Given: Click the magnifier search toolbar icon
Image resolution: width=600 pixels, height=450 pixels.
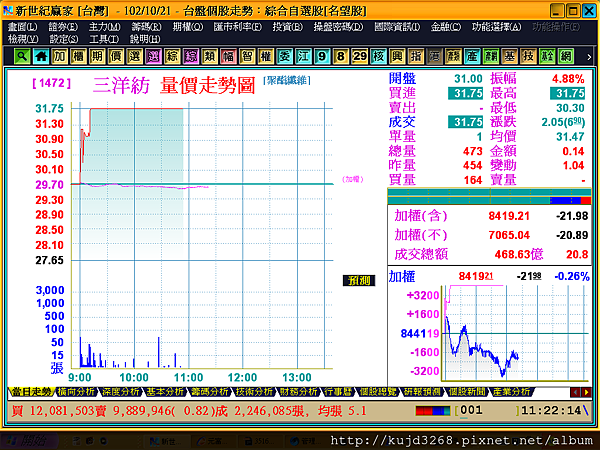Looking at the screenshot, I should click(x=22, y=57).
